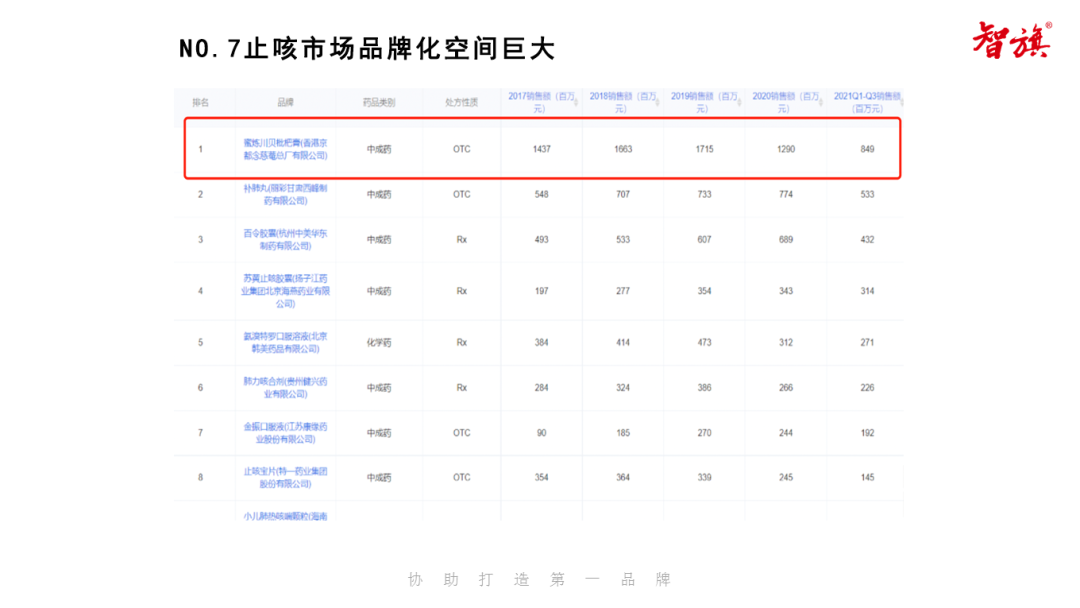Open the 蜜炼川贝枇杷膏 brand link
This screenshot has width=1080, height=608.
[285, 149]
